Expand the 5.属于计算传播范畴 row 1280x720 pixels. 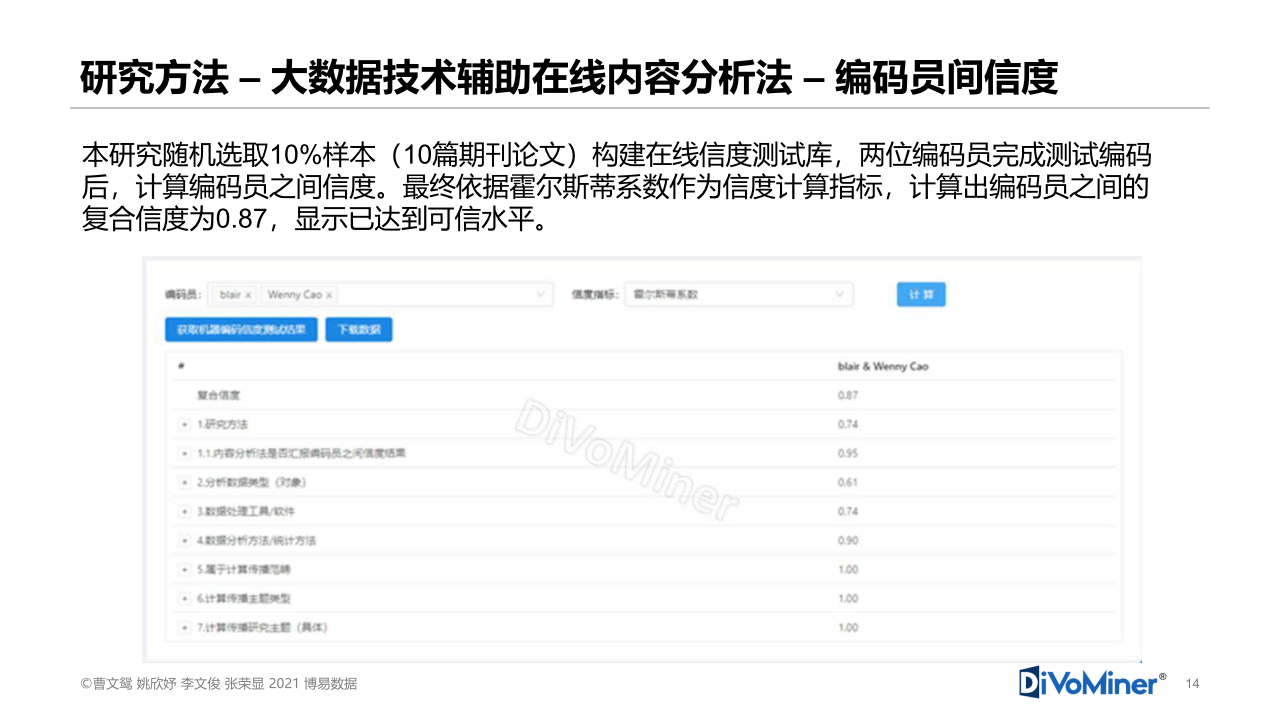(185, 570)
